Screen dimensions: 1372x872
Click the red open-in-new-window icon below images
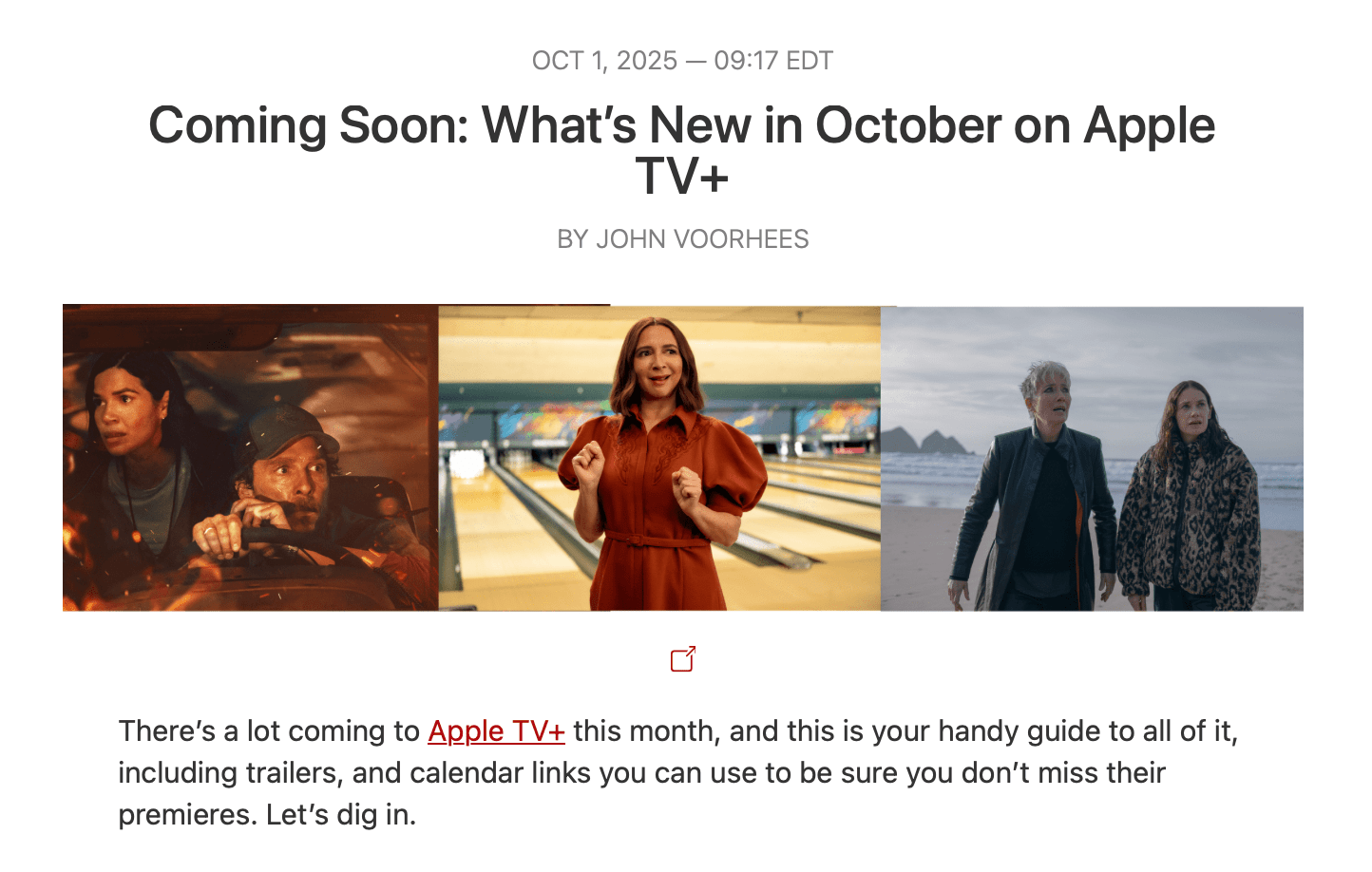click(x=683, y=658)
